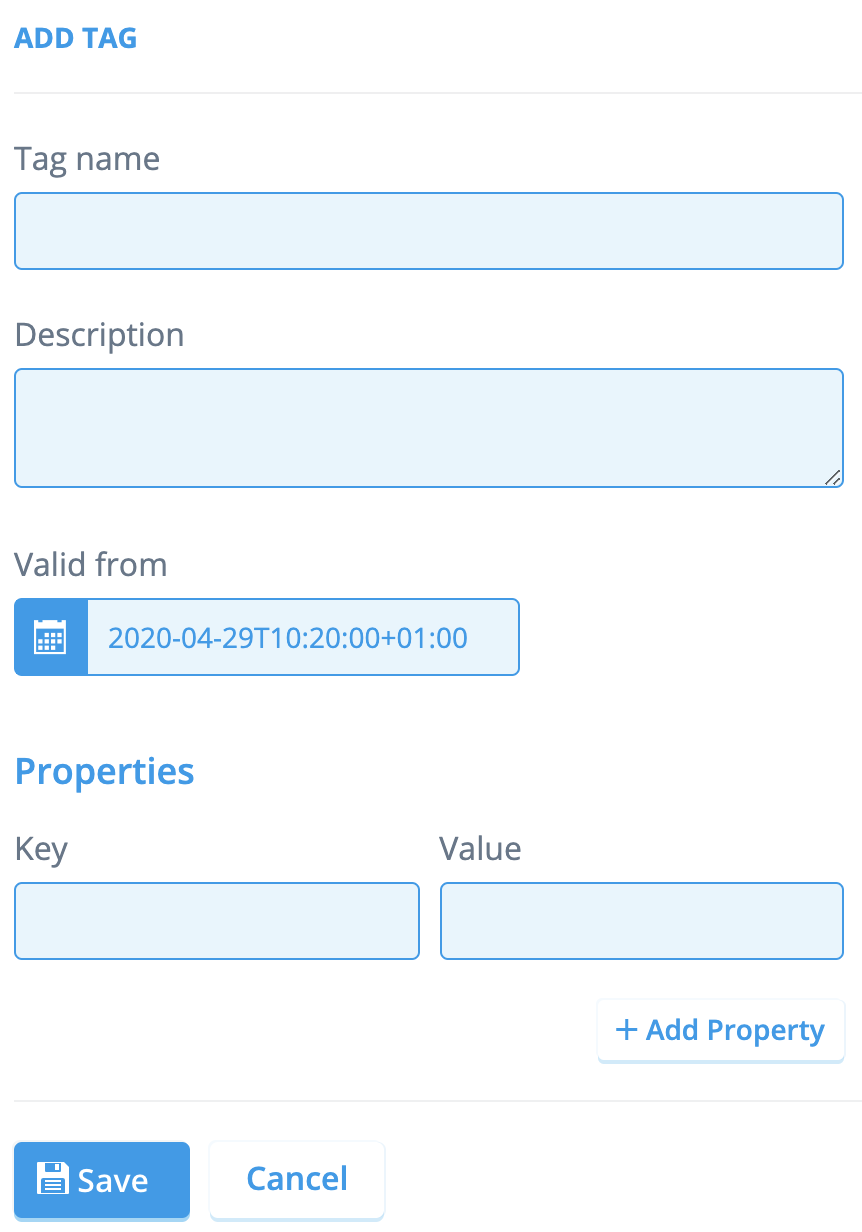
Task: Click the Tag name label
Action: (87, 159)
